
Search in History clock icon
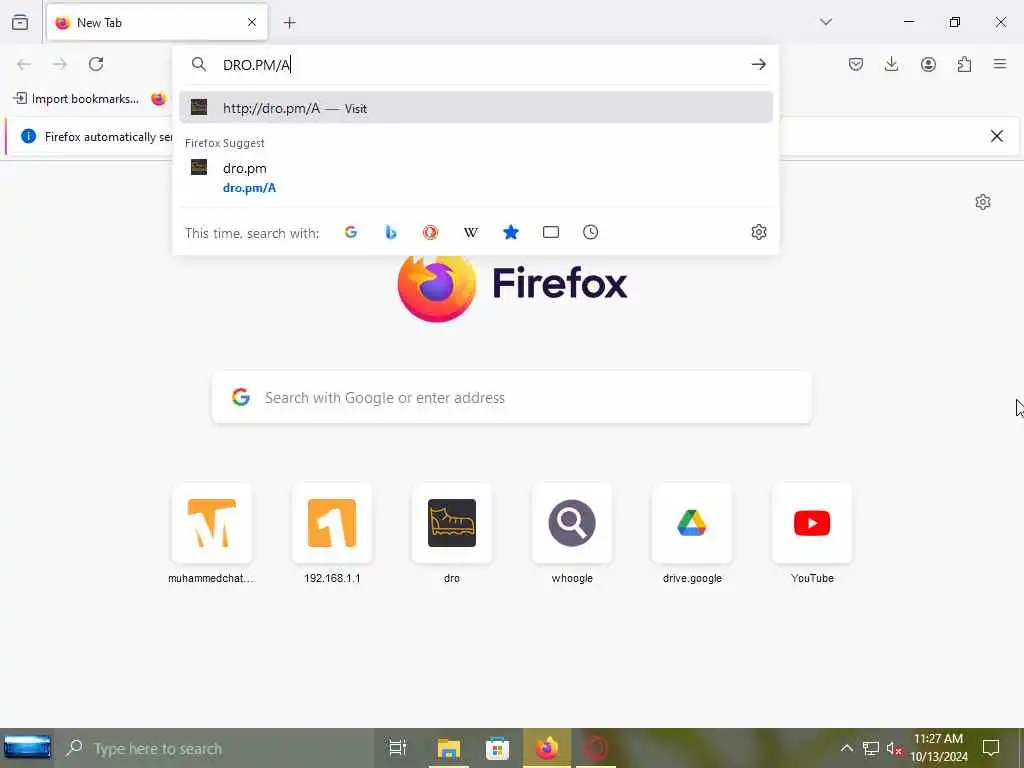[x=590, y=232]
